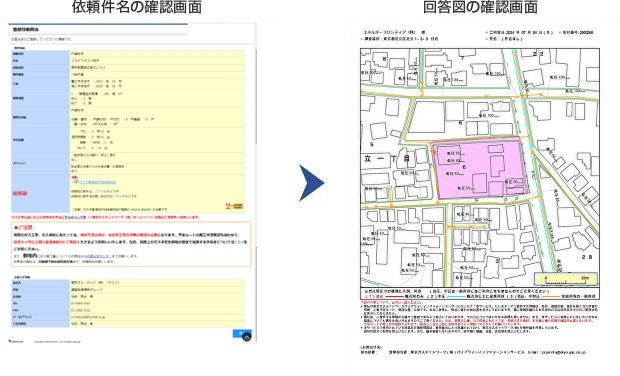Image resolution: width=620 pixels, height=376 pixels.
Task: Click the blue こちら link at caution text end
Action: point(239,242)
